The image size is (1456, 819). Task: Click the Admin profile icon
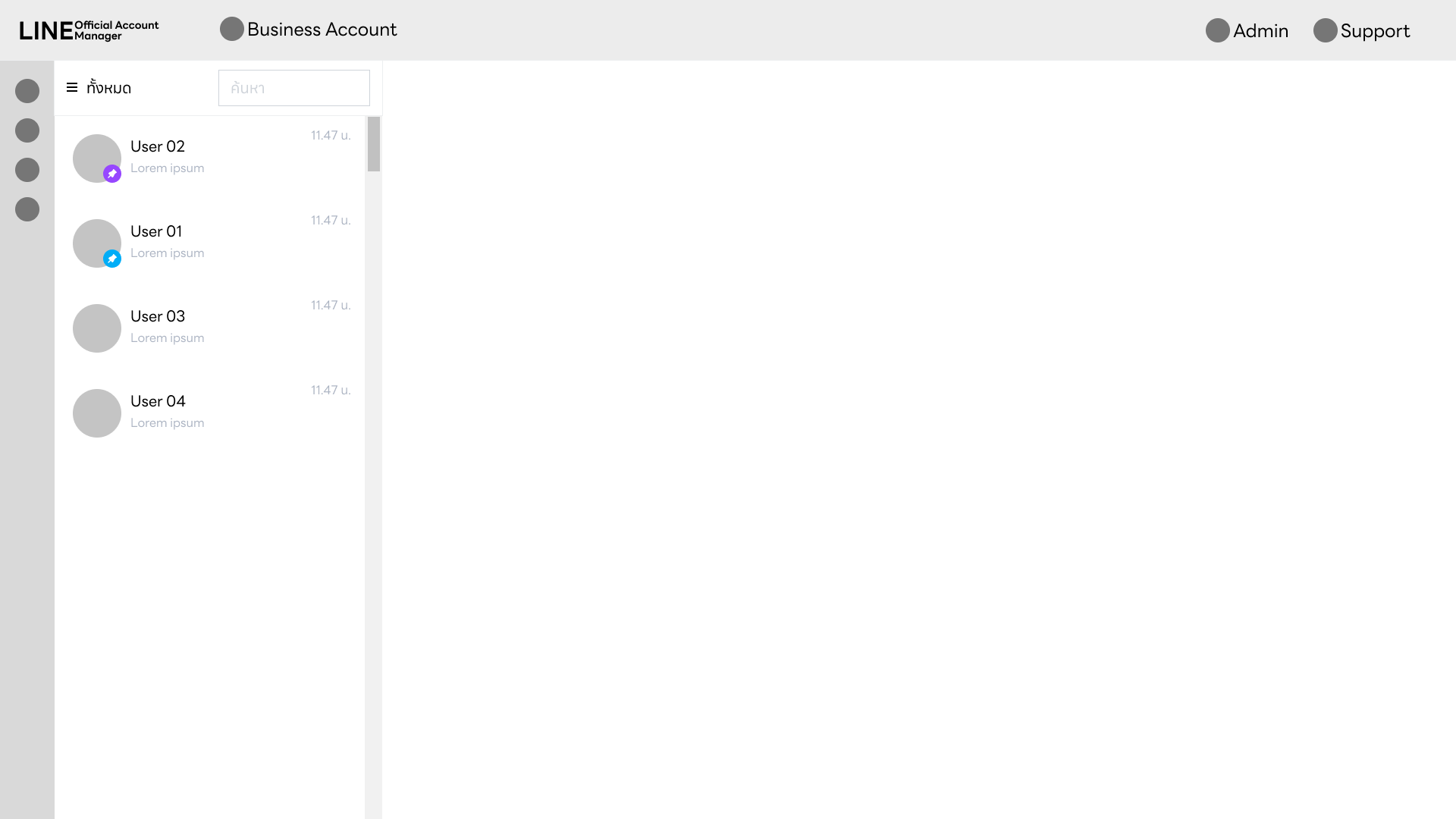click(x=1218, y=30)
